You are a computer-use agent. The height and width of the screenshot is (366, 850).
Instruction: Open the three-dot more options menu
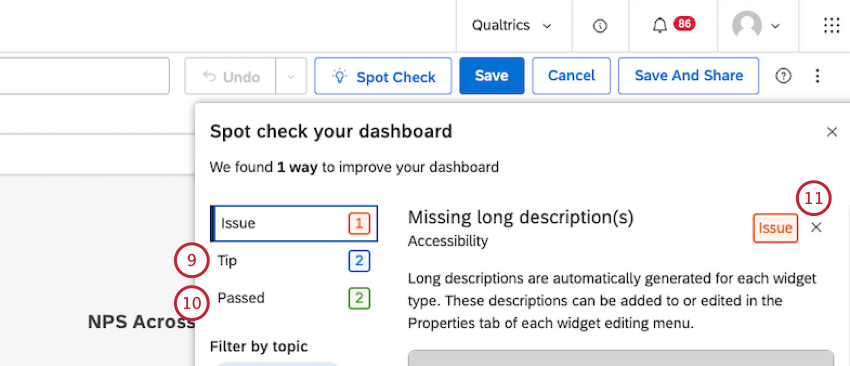point(817,76)
